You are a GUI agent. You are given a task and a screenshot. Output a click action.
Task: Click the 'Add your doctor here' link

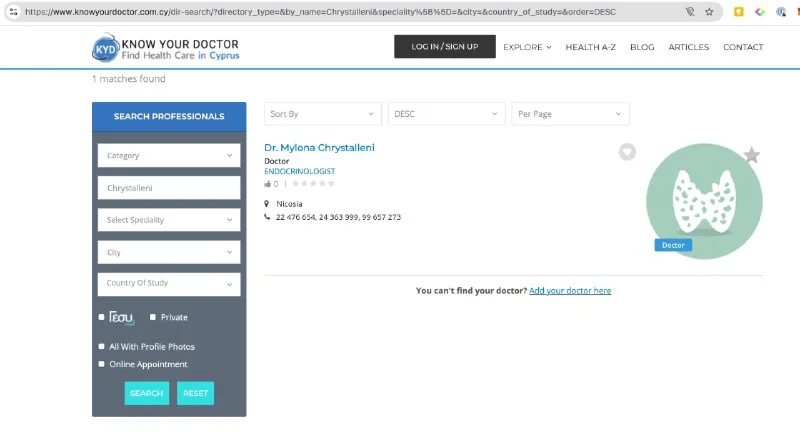(x=570, y=291)
